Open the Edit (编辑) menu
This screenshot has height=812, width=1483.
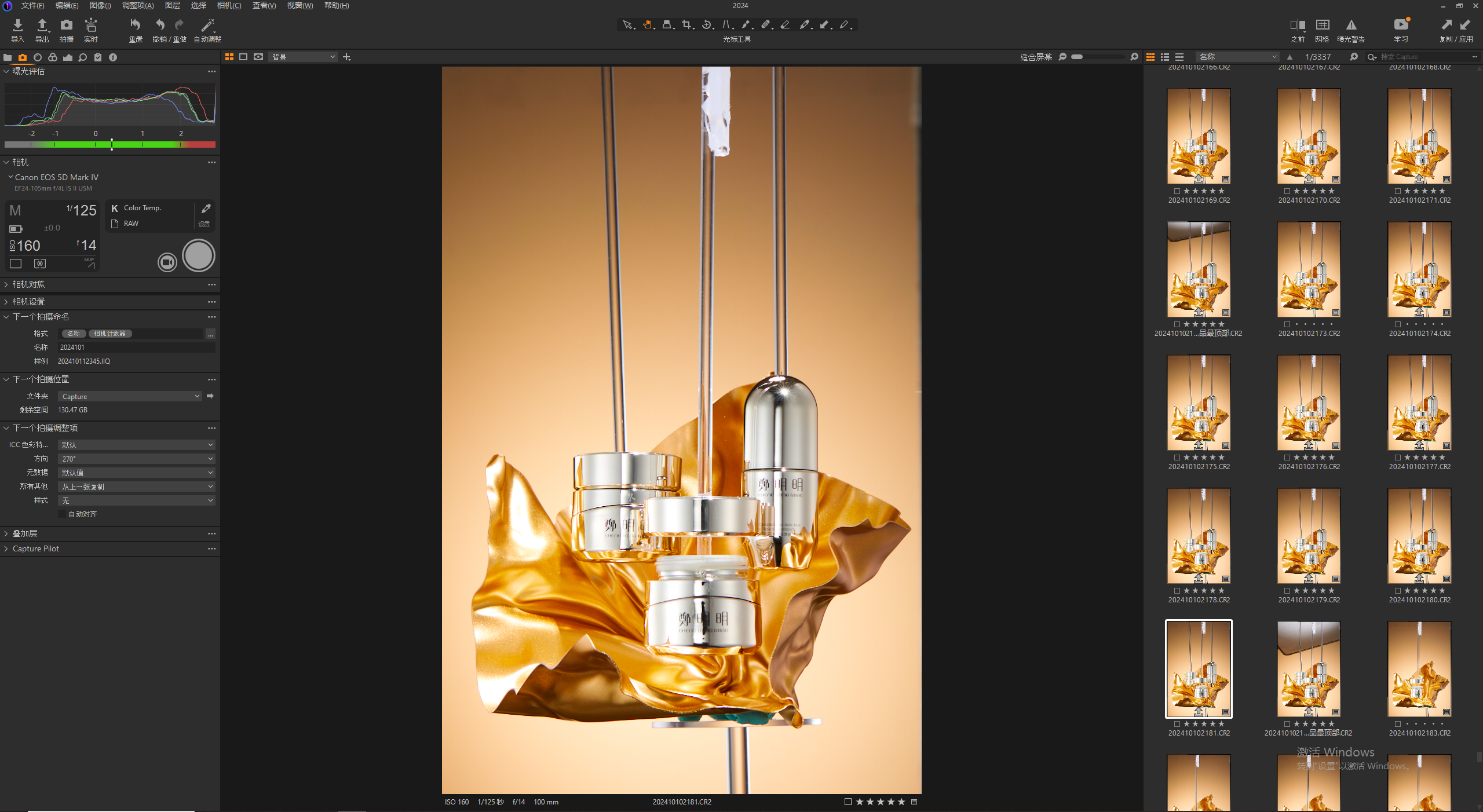[67, 5]
